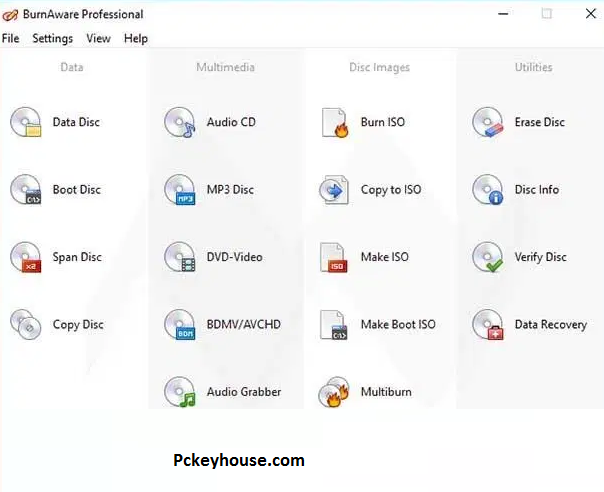Image resolution: width=604 pixels, height=492 pixels.
Task: Open the Settings menu
Action: 52,39
